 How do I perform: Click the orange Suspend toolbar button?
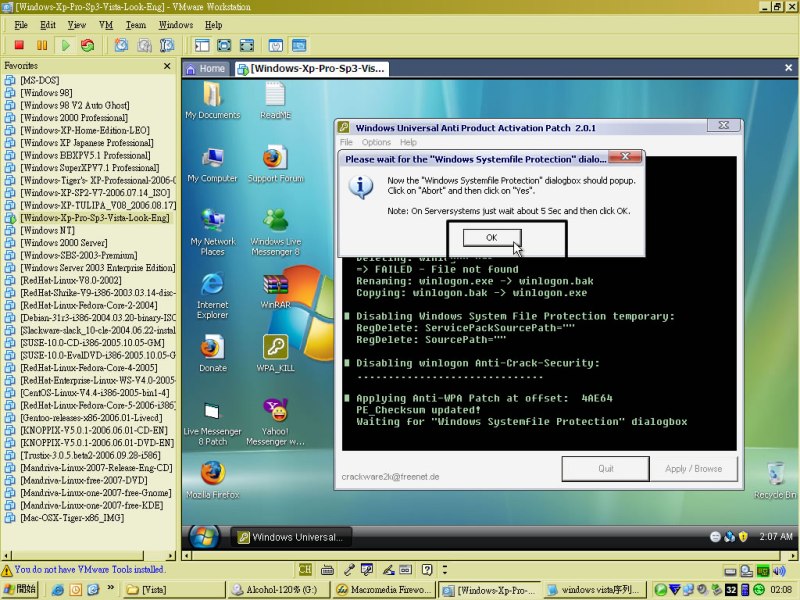42,45
